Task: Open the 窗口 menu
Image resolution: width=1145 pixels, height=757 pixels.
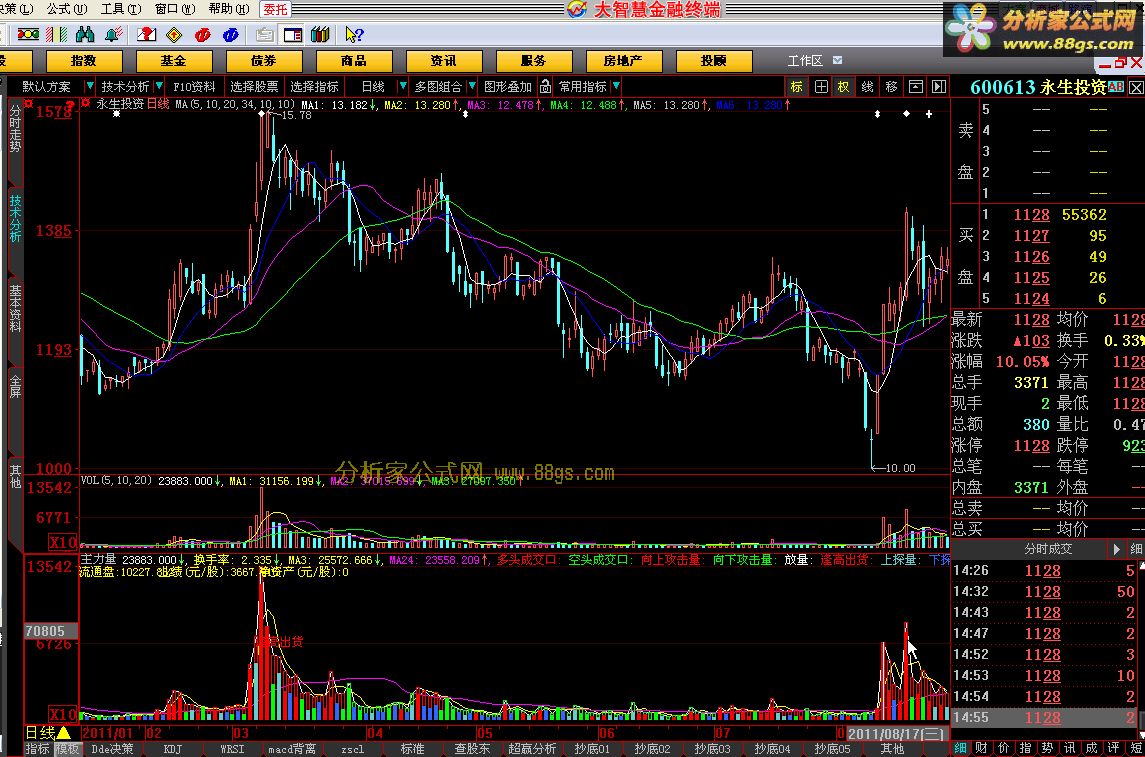Action: [175, 9]
